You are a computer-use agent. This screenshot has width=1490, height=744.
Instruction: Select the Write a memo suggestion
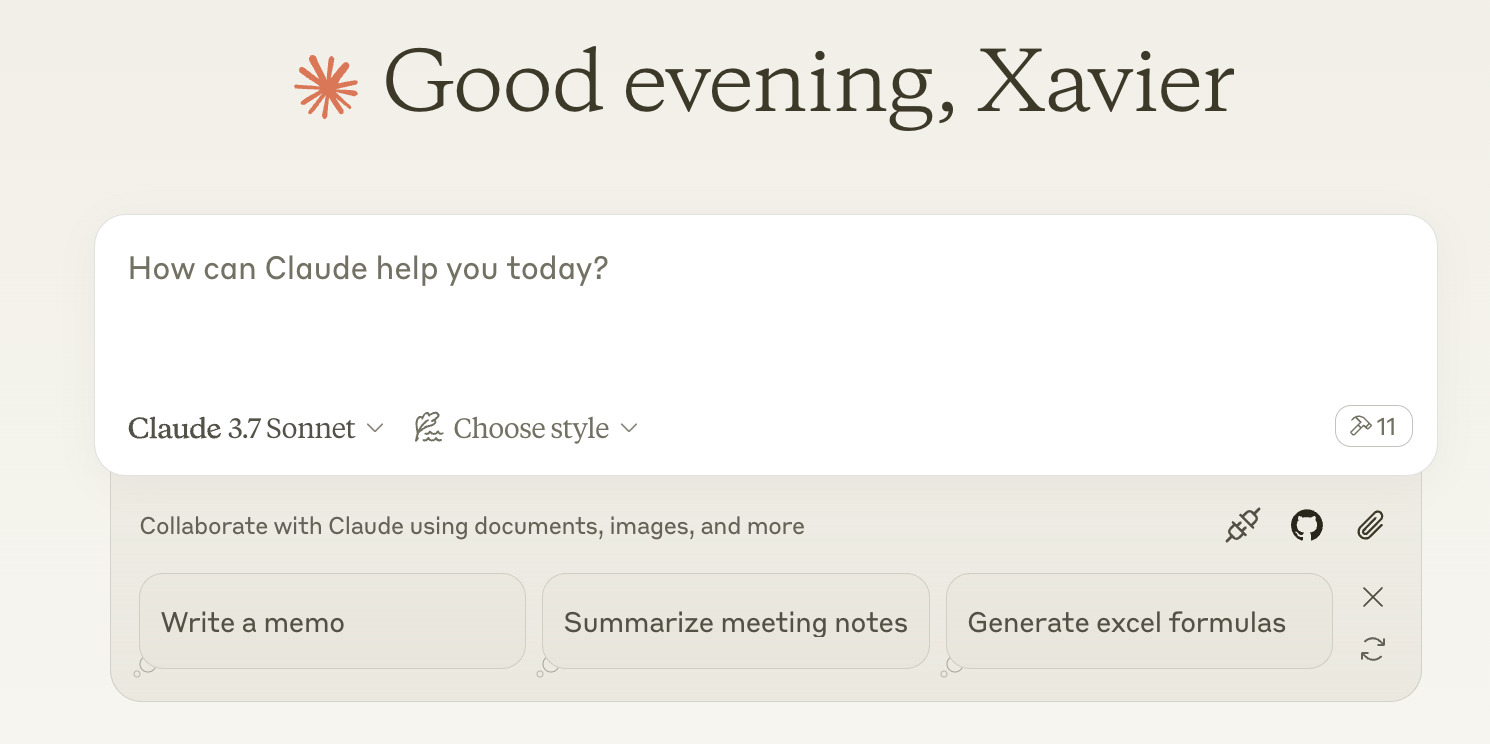coord(332,622)
